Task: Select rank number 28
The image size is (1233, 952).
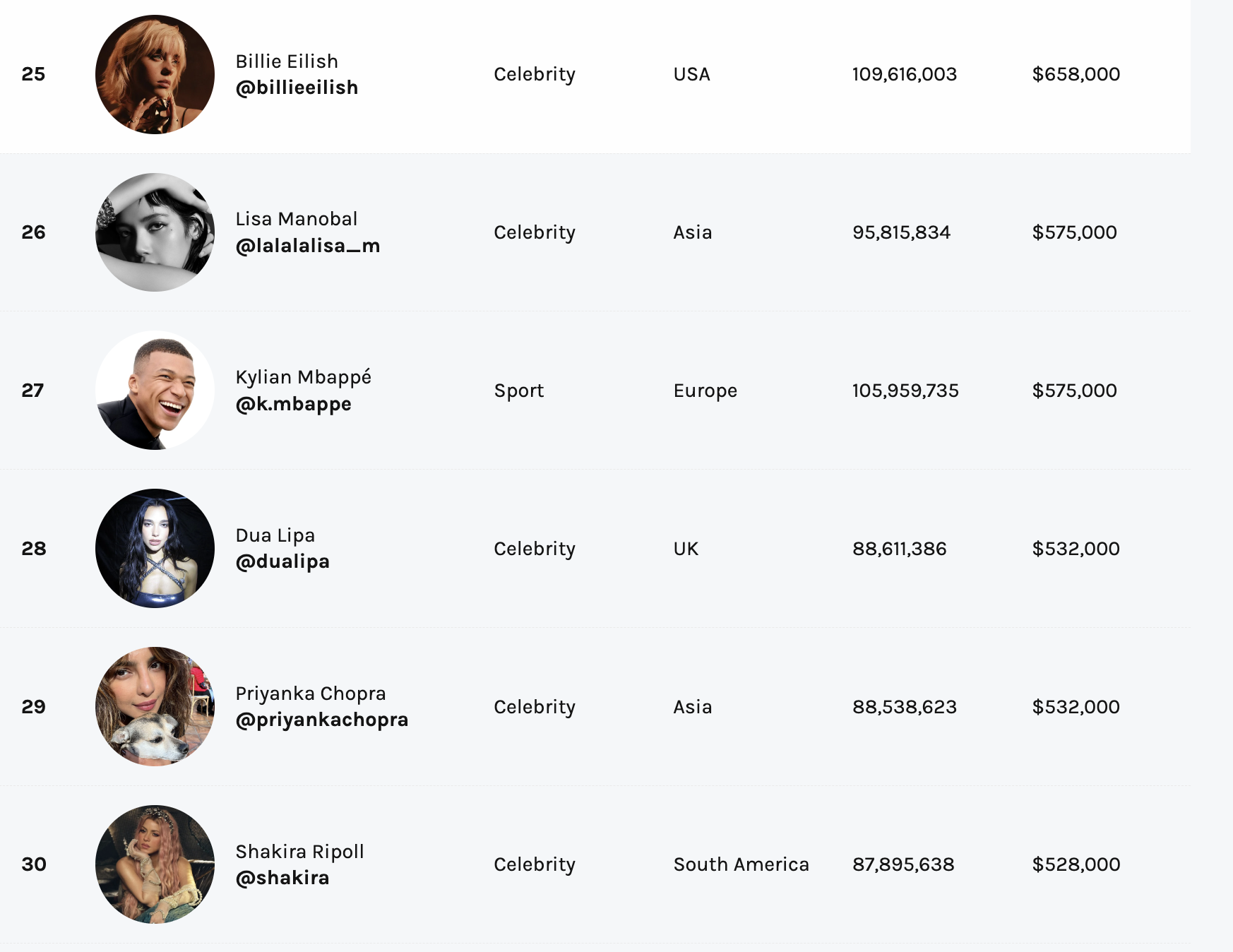Action: coord(34,549)
